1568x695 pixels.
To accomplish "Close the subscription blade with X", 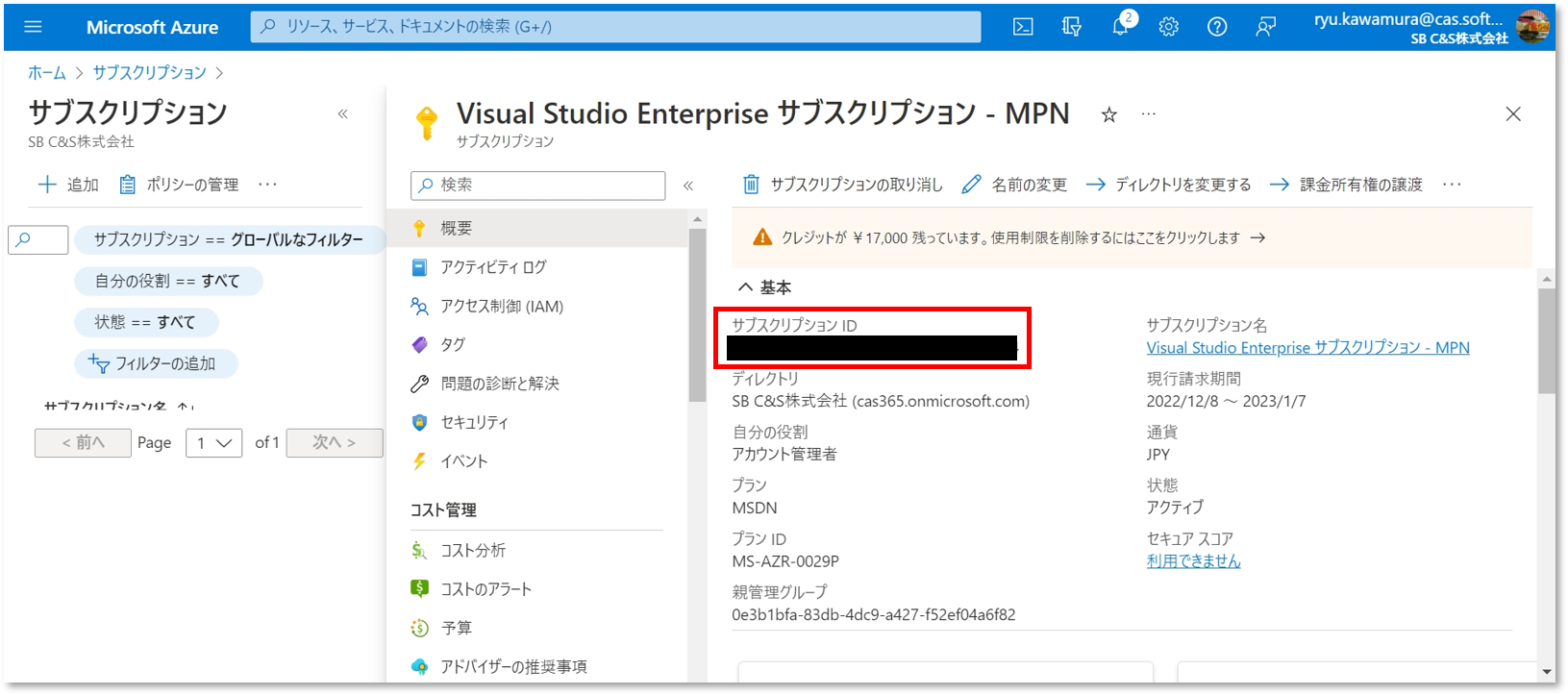I will (x=1513, y=114).
